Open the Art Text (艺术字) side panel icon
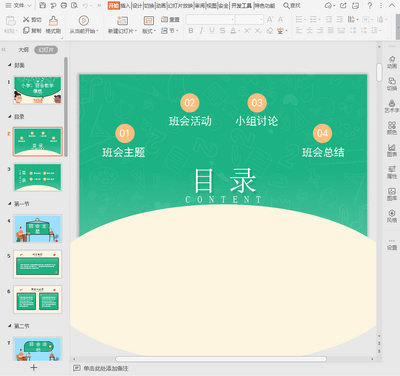The width and height of the screenshot is (400, 376). click(392, 106)
